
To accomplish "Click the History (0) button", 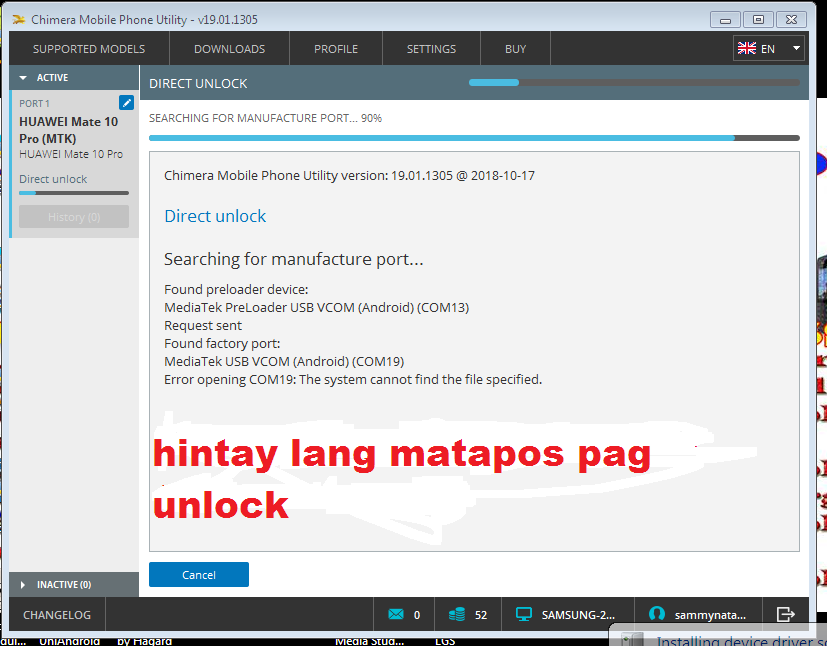I will pos(74,217).
